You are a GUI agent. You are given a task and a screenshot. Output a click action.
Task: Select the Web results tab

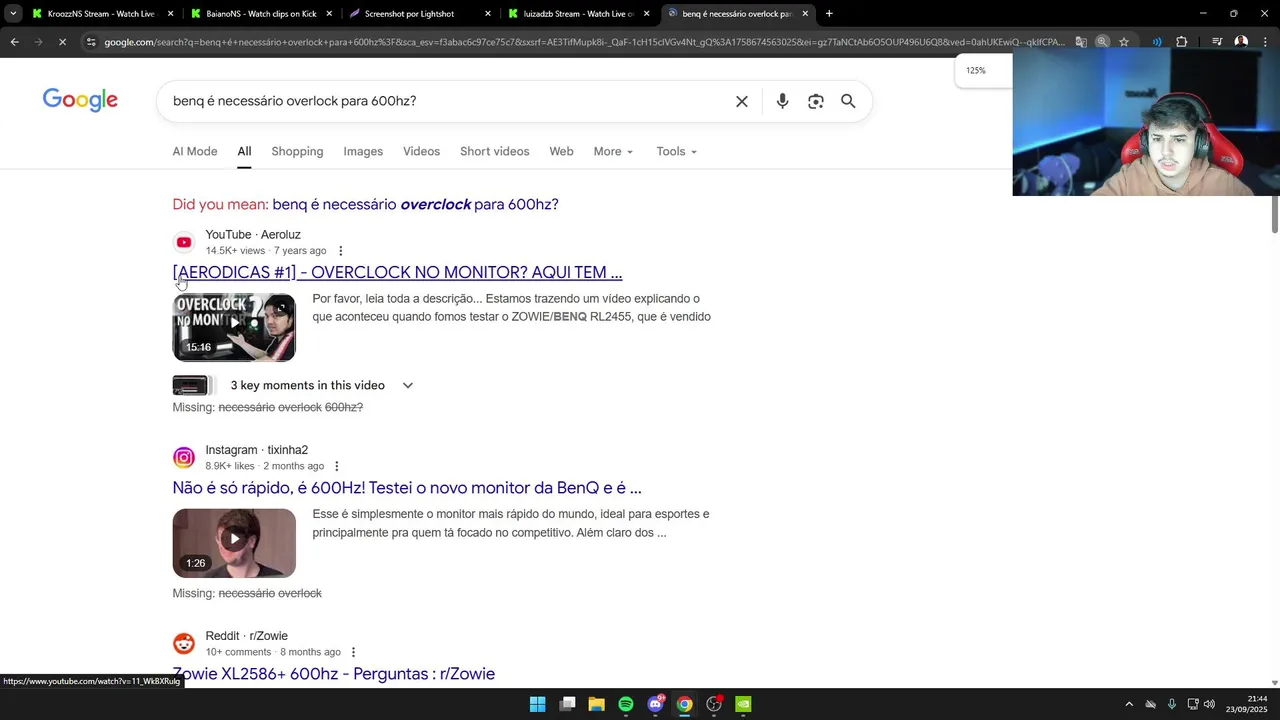pyautogui.click(x=561, y=151)
